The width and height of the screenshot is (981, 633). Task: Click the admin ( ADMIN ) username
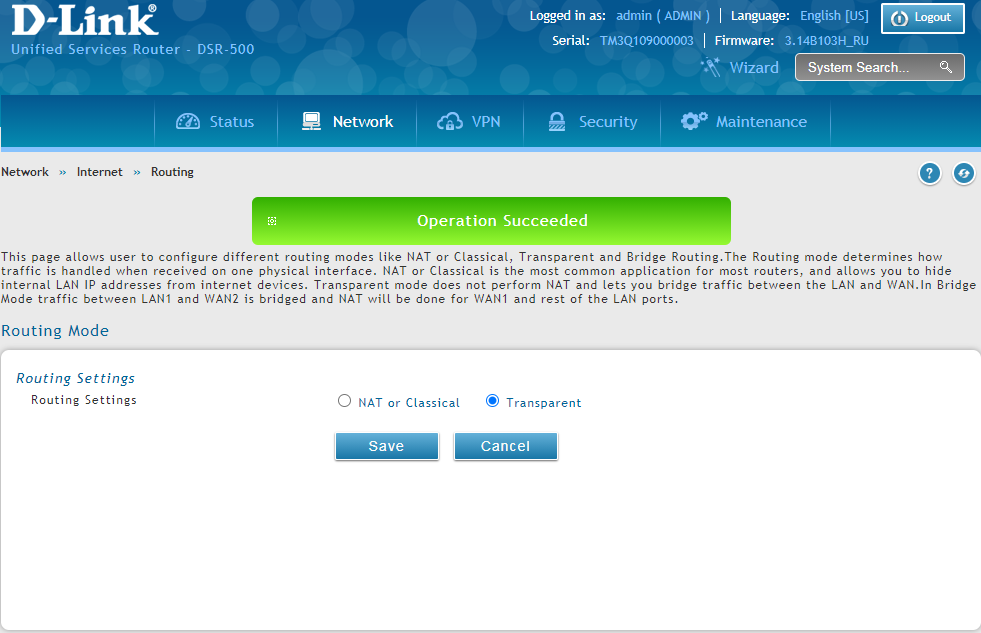(x=663, y=16)
